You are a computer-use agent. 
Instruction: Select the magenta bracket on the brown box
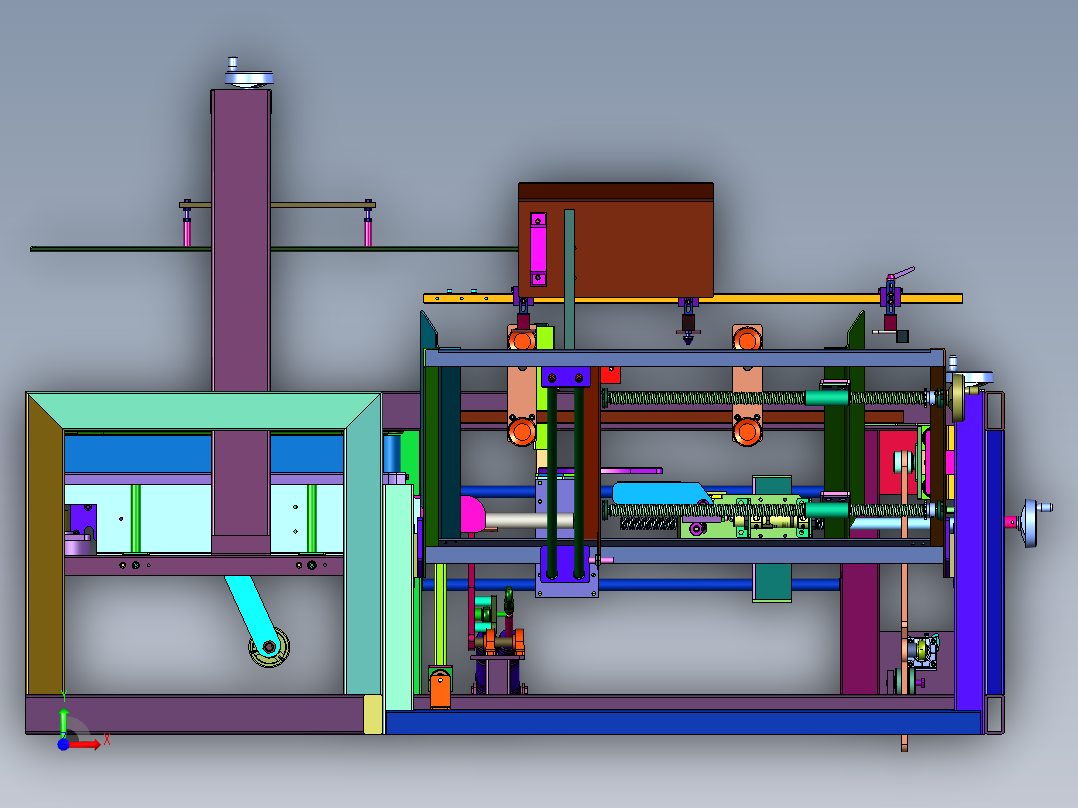point(538,249)
